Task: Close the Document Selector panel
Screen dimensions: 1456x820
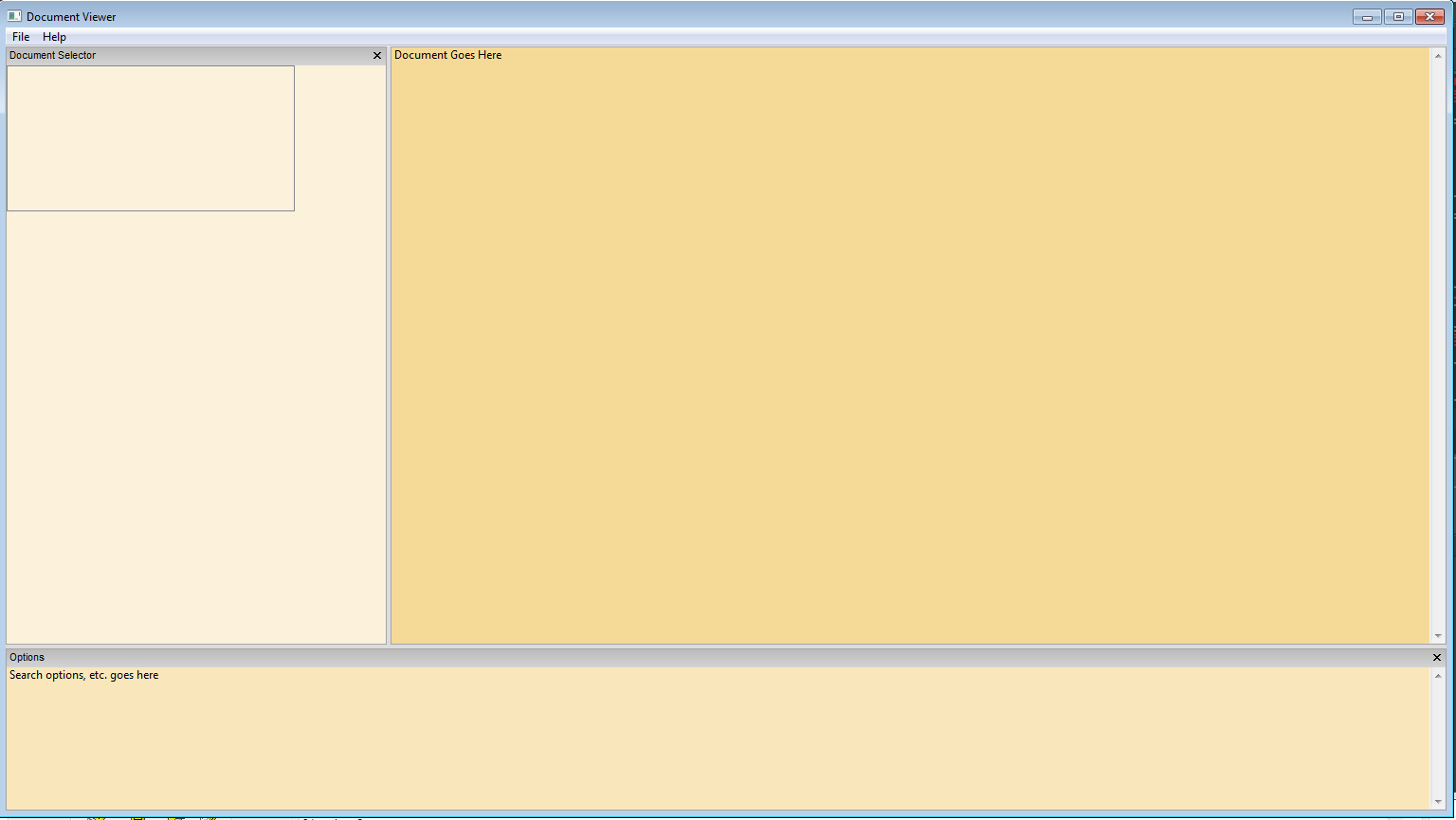Action: tap(377, 56)
